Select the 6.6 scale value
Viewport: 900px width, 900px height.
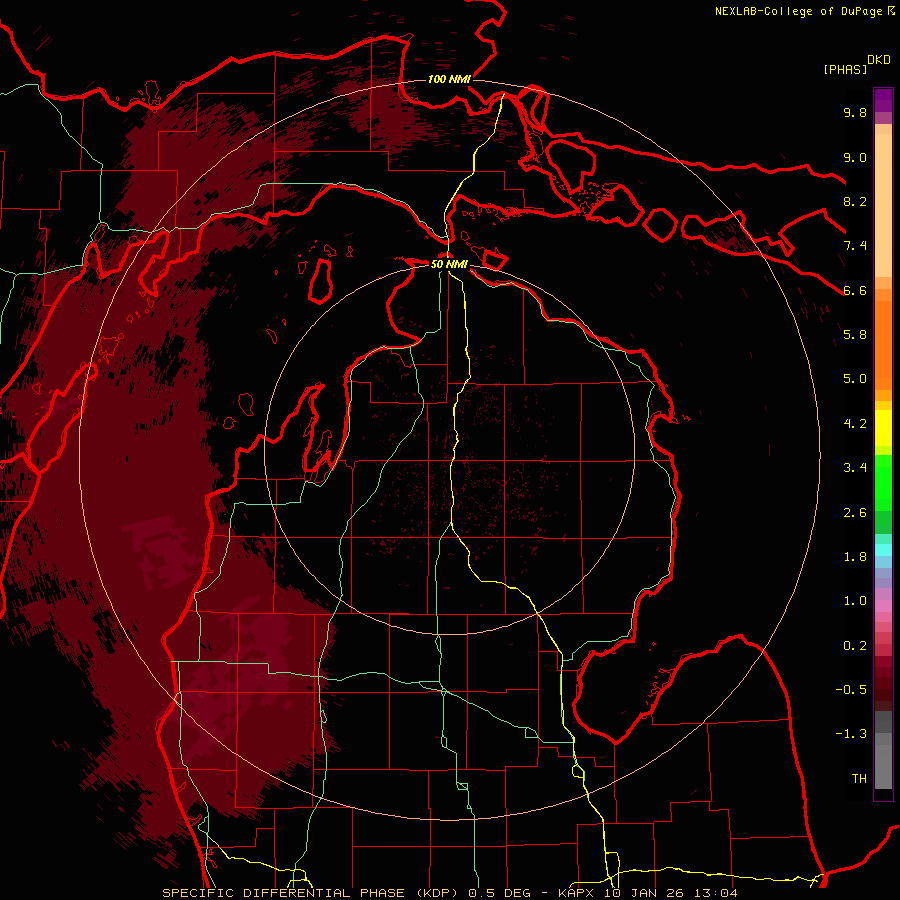(855, 290)
